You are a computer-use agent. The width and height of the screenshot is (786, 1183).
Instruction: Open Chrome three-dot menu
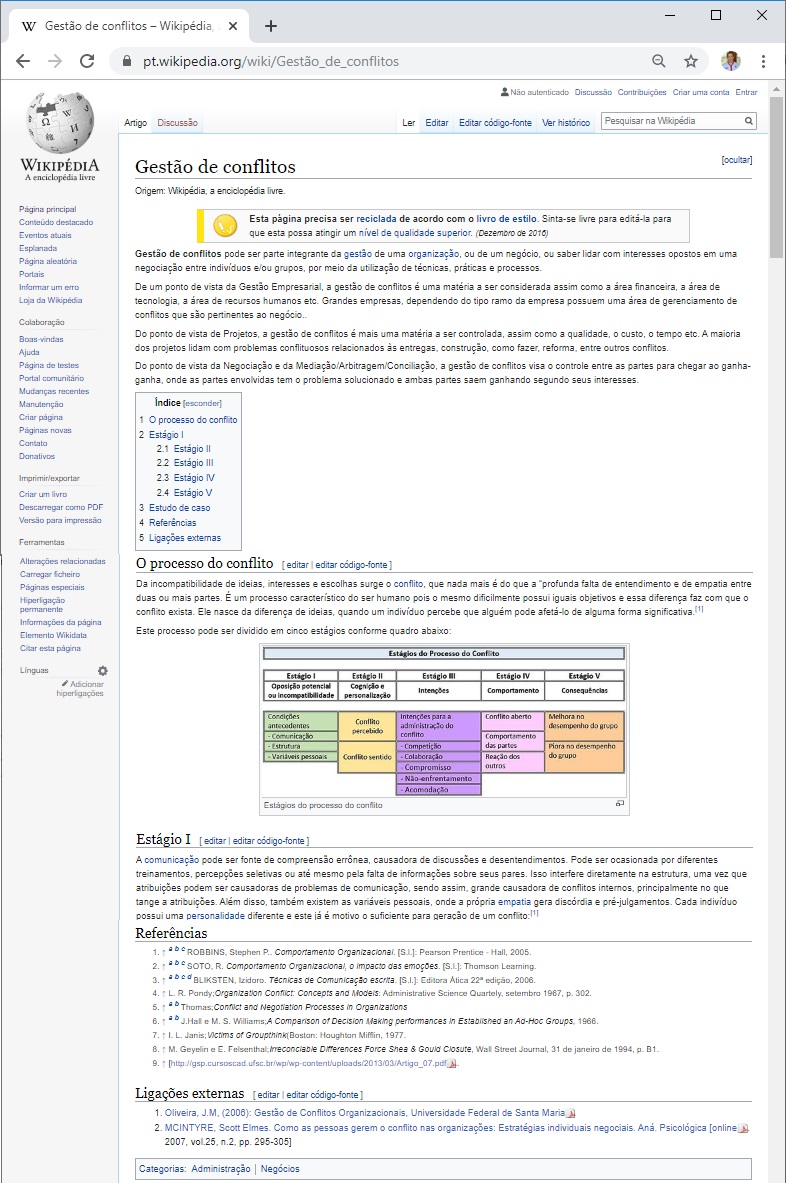(763, 61)
